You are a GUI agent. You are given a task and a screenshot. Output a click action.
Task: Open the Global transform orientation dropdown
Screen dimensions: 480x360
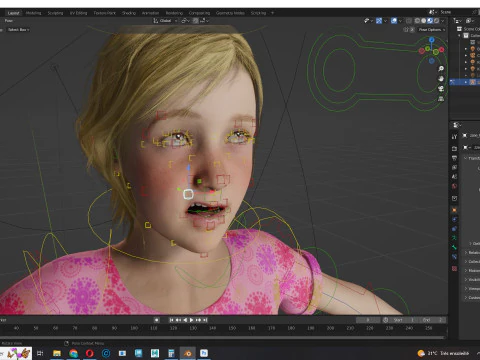coord(165,21)
